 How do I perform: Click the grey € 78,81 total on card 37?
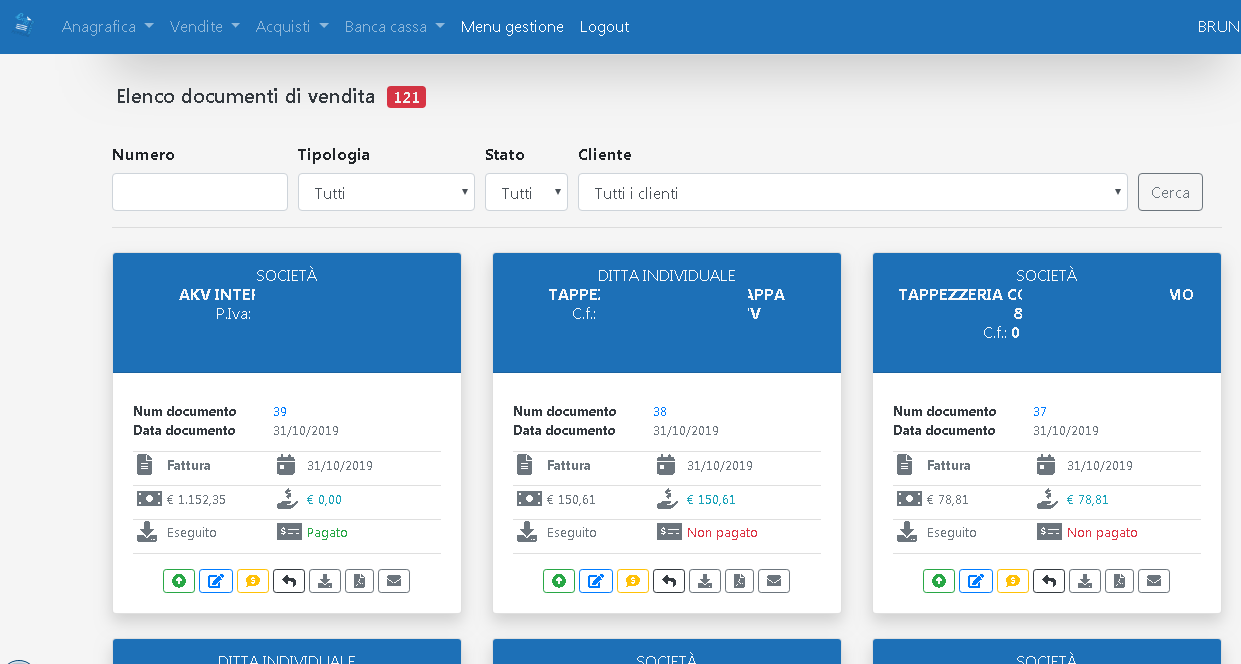pos(948,500)
